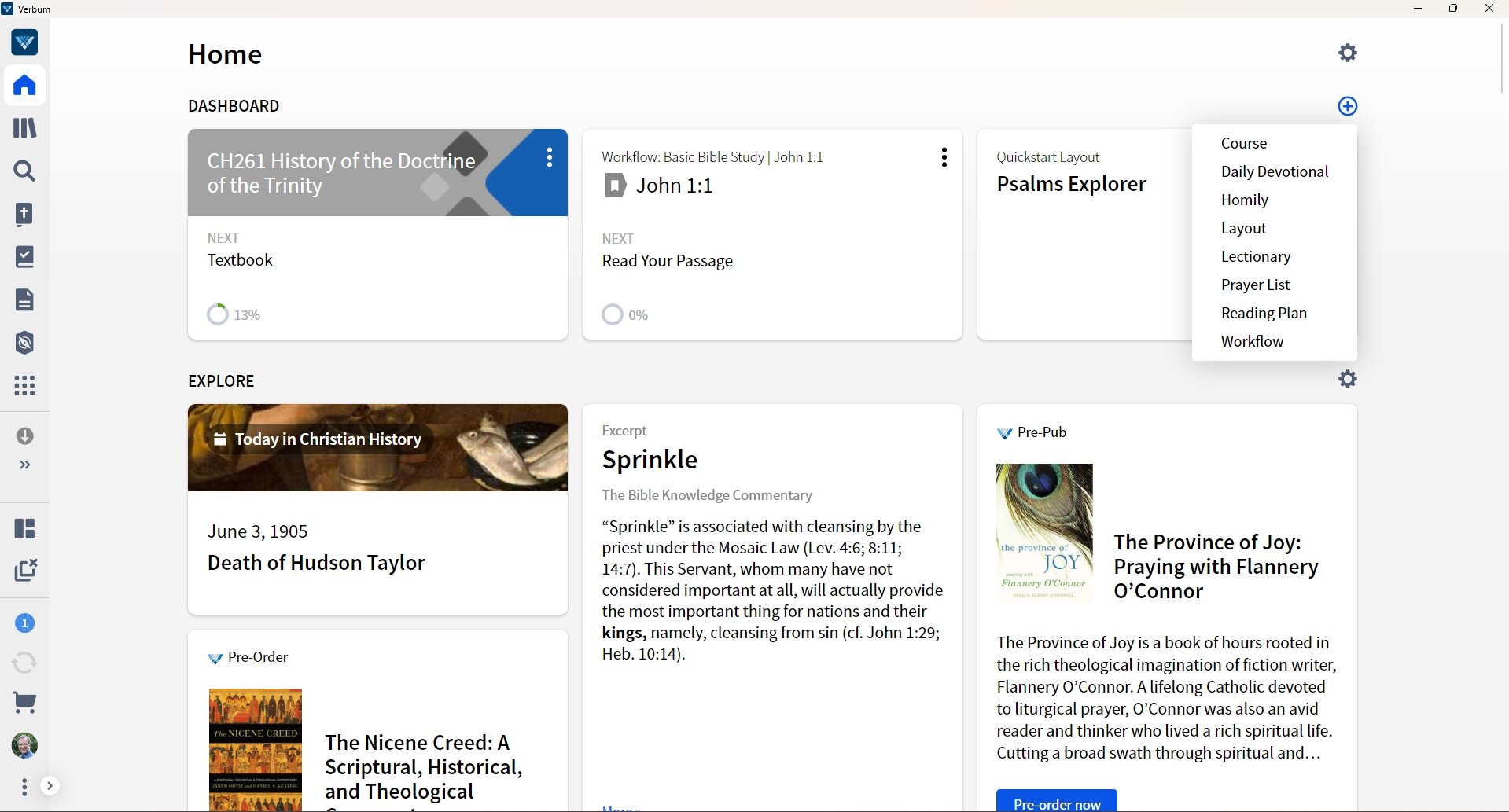Click The Nicene Creed book cover
1509x812 pixels.
[x=256, y=750]
